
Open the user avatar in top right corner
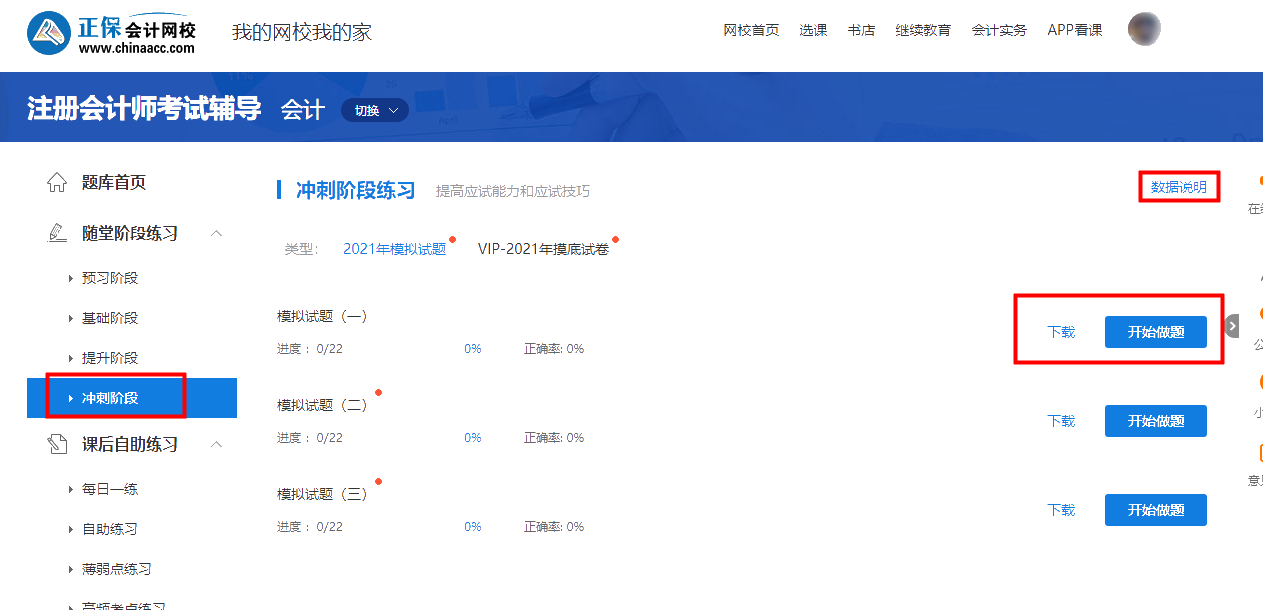point(1144,28)
